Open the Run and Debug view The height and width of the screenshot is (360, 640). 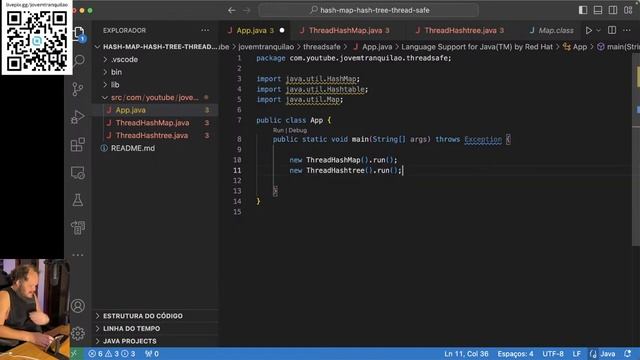tap(78, 117)
